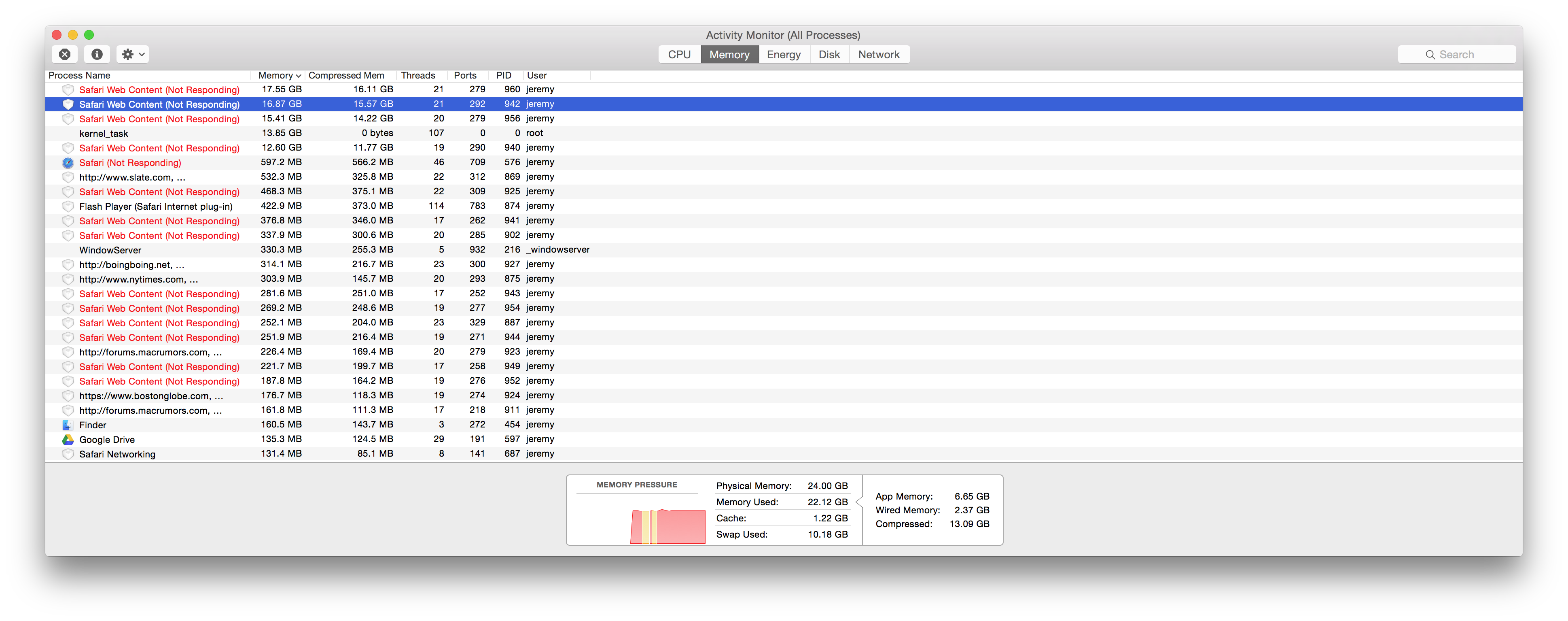
Task: Select the https://www.bostonglobe.com process name
Action: click(x=151, y=396)
